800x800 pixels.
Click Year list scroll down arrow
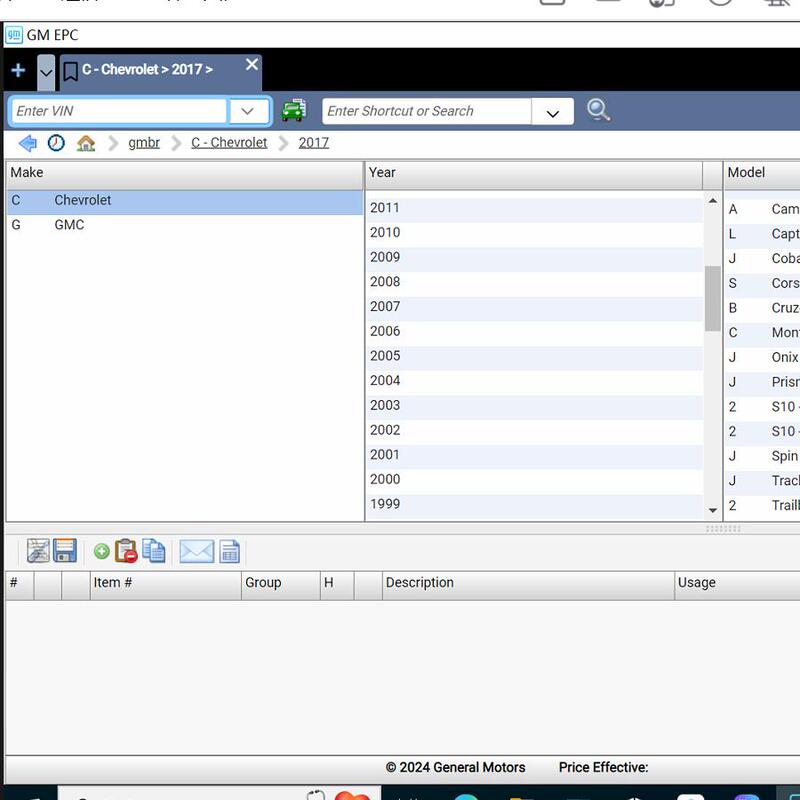tap(713, 510)
